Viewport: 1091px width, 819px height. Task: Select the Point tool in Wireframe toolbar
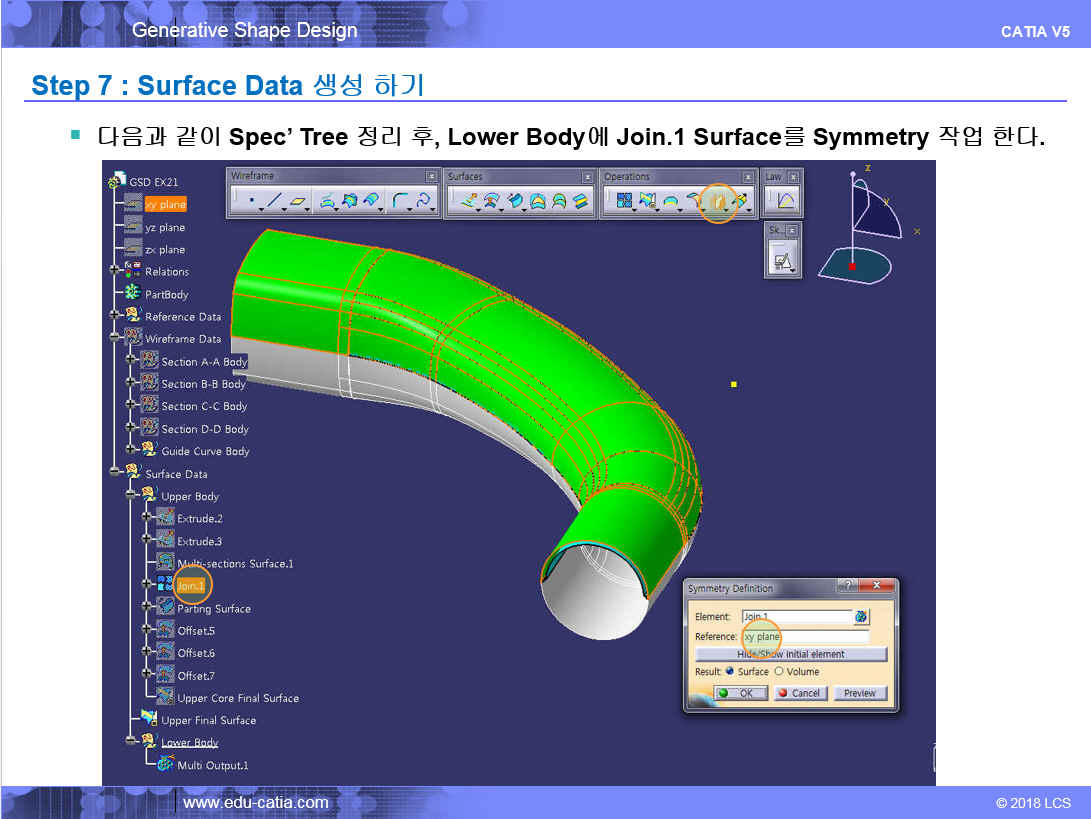[250, 201]
